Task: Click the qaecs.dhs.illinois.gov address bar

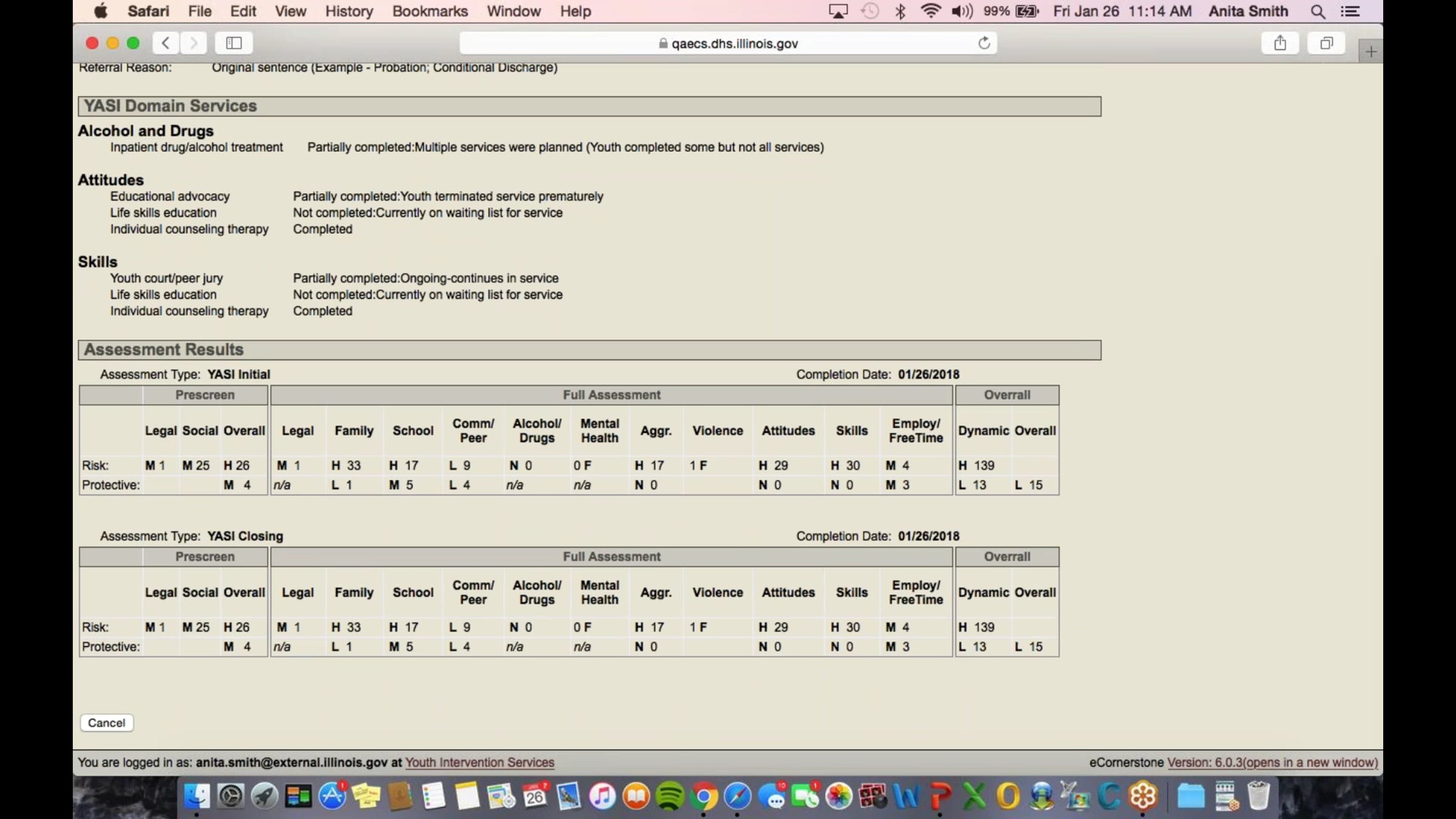Action: point(728,44)
